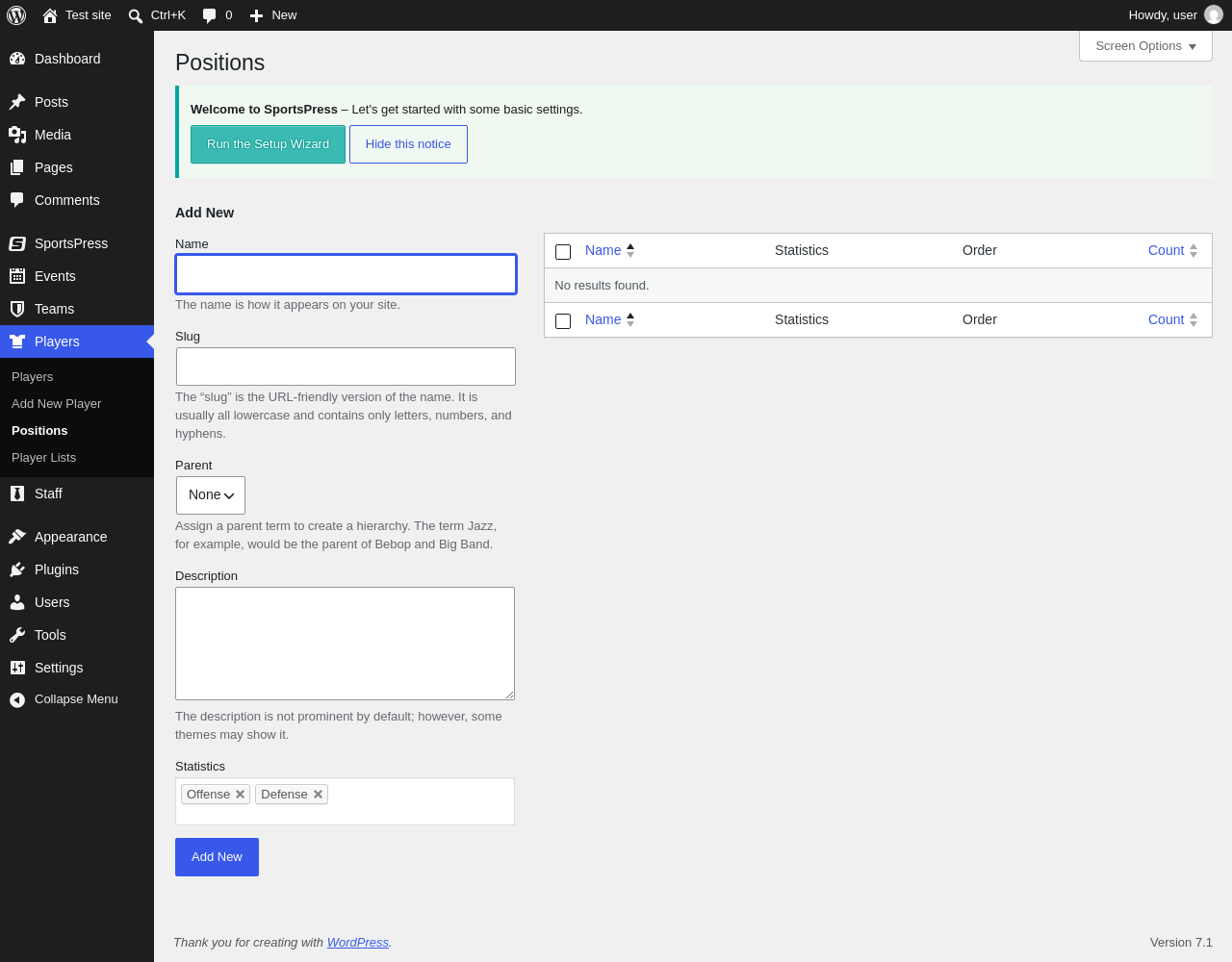Image resolution: width=1232 pixels, height=962 pixels.
Task: Click the comments bubble icon in toolbar
Action: coord(210,15)
